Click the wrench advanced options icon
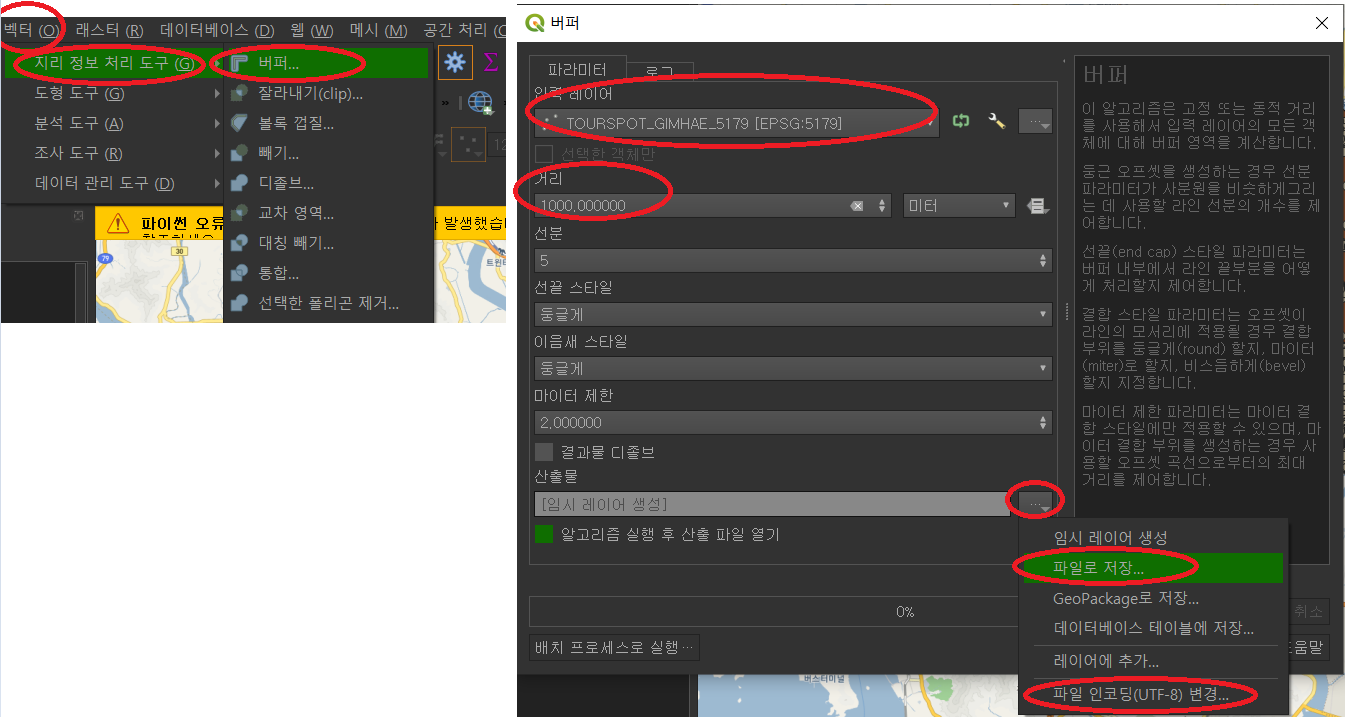1348x717 pixels. tap(996, 121)
